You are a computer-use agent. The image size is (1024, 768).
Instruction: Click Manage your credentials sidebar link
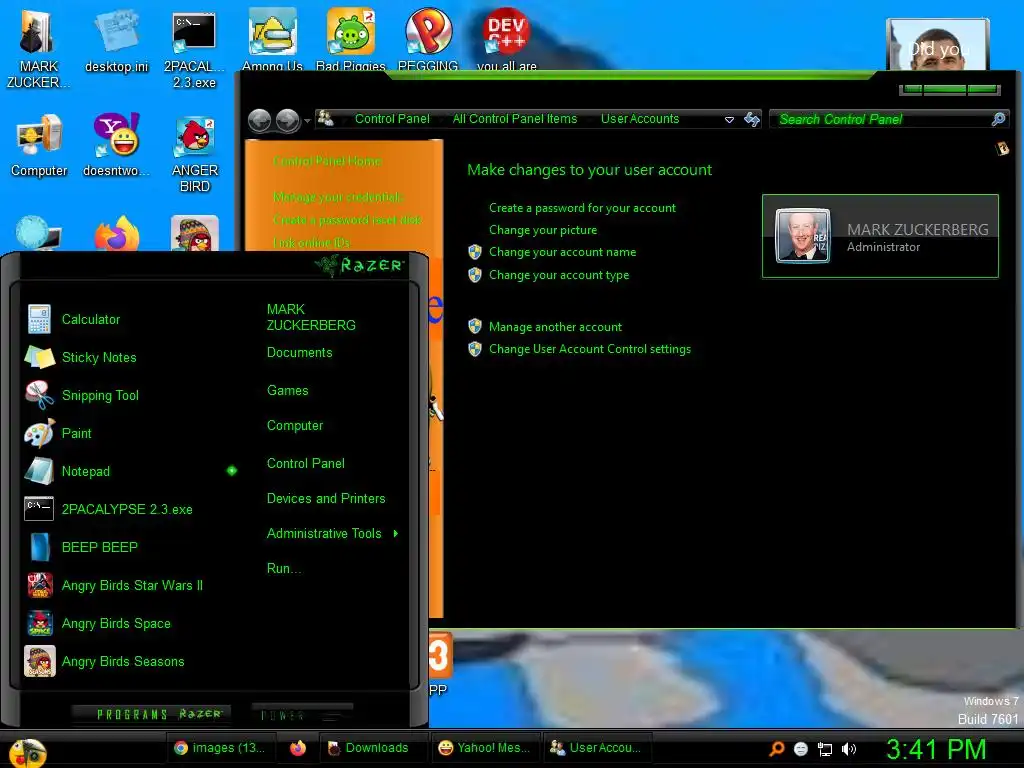coord(338,197)
